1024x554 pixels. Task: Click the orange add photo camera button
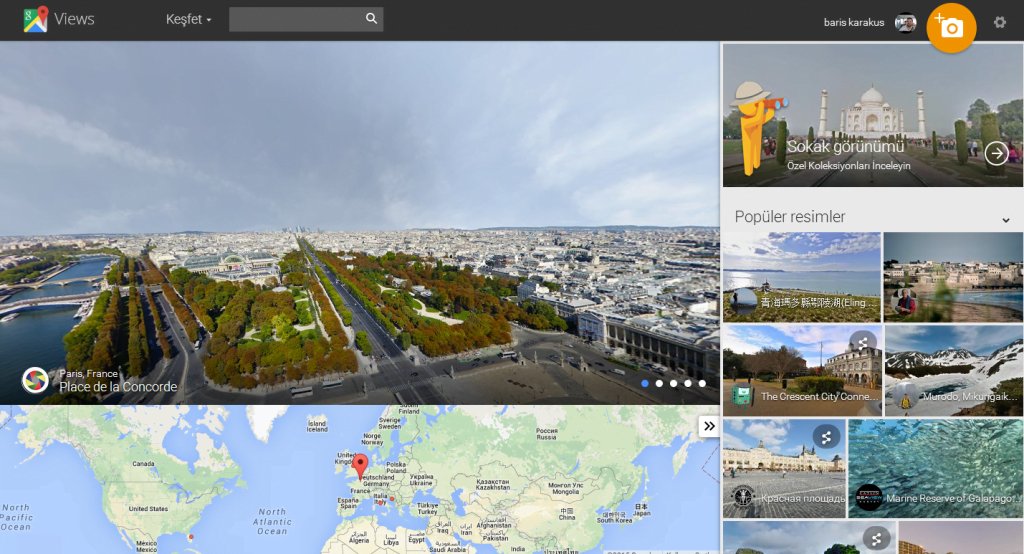pyautogui.click(x=951, y=27)
